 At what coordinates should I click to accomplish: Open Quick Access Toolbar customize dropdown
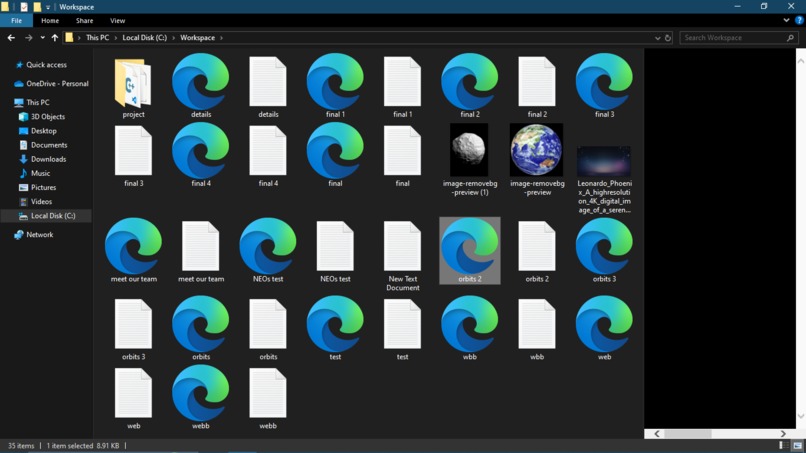(48, 7)
